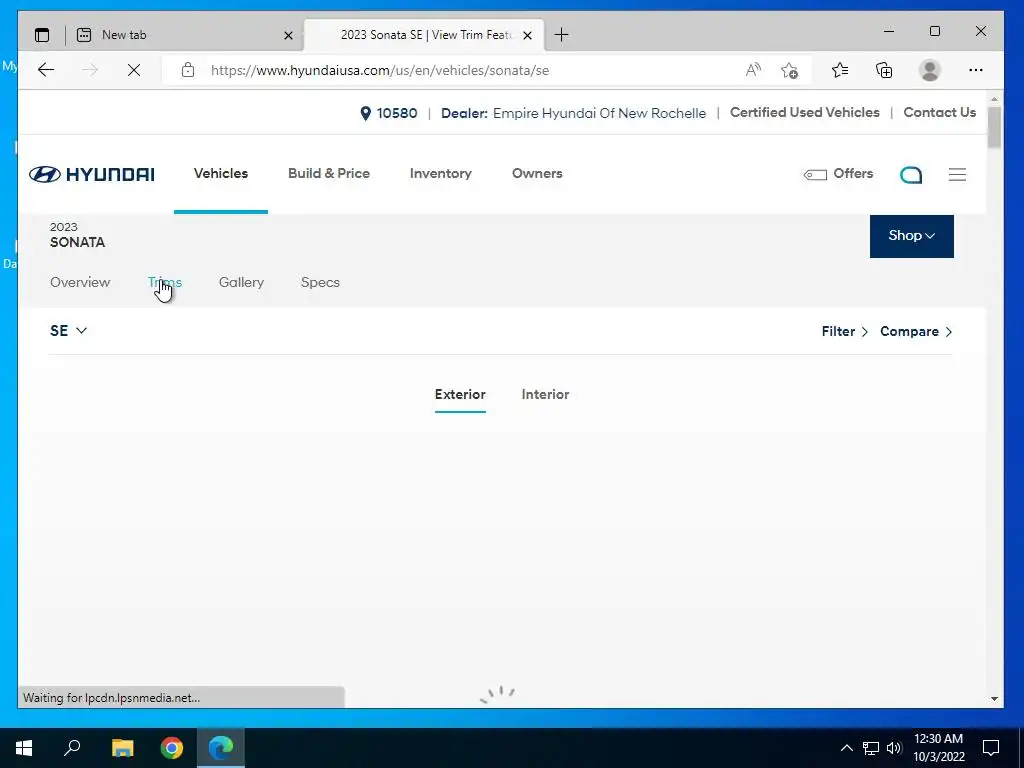Click the scrollbar down arrow
The width and height of the screenshot is (1024, 768).
tap(994, 698)
